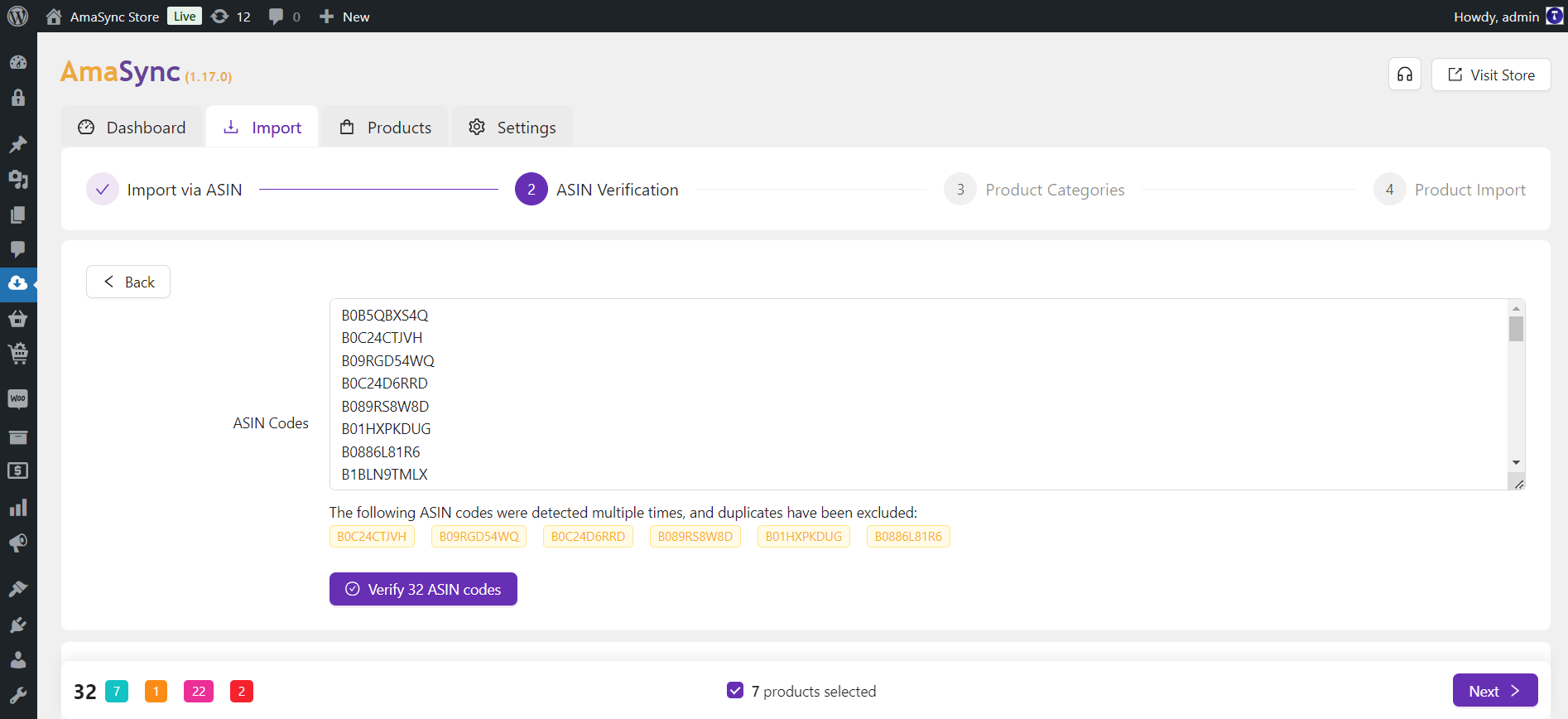Open the shopping basket sidebar icon
The width and height of the screenshot is (1568, 719).
point(18,318)
